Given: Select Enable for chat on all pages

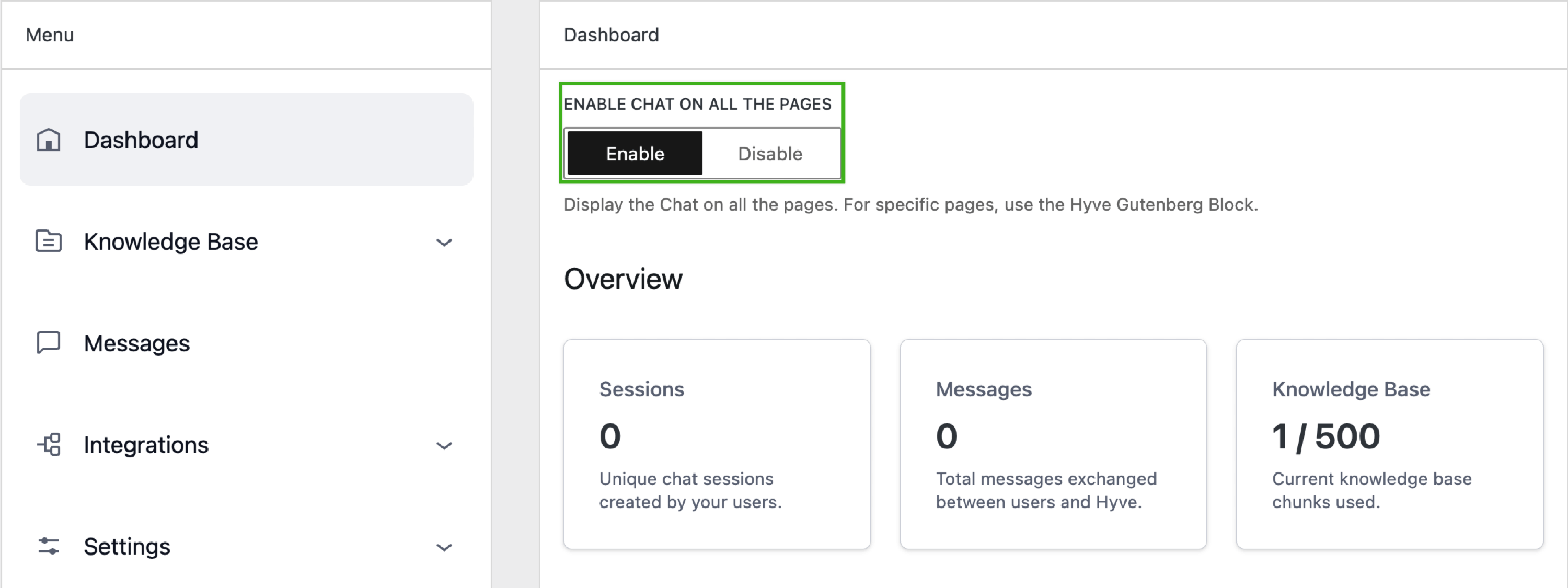Looking at the screenshot, I should pos(635,154).
